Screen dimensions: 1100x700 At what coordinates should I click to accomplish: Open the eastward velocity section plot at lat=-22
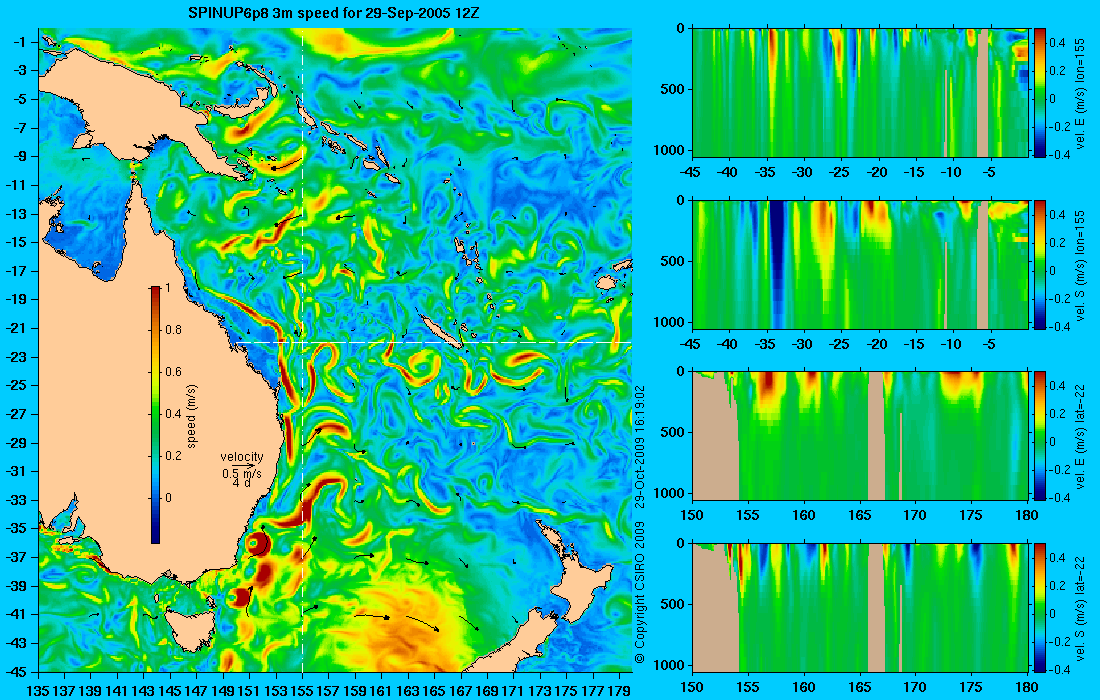(861, 436)
